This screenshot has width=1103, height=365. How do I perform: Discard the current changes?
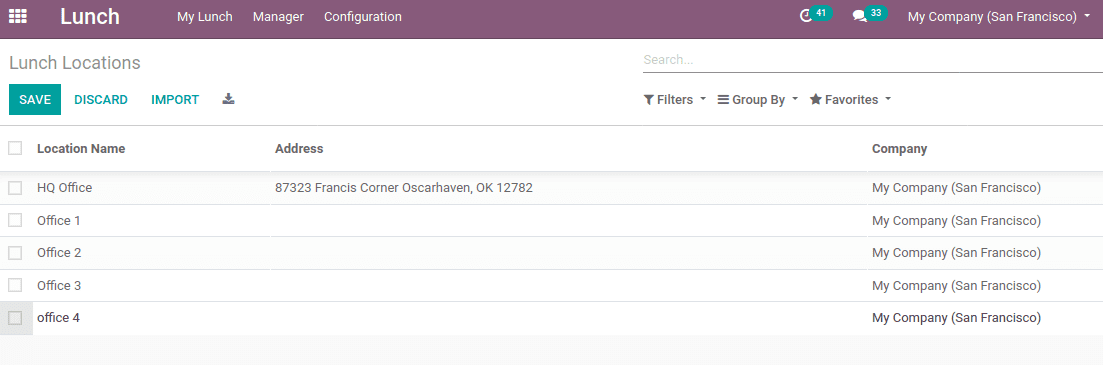click(x=101, y=100)
